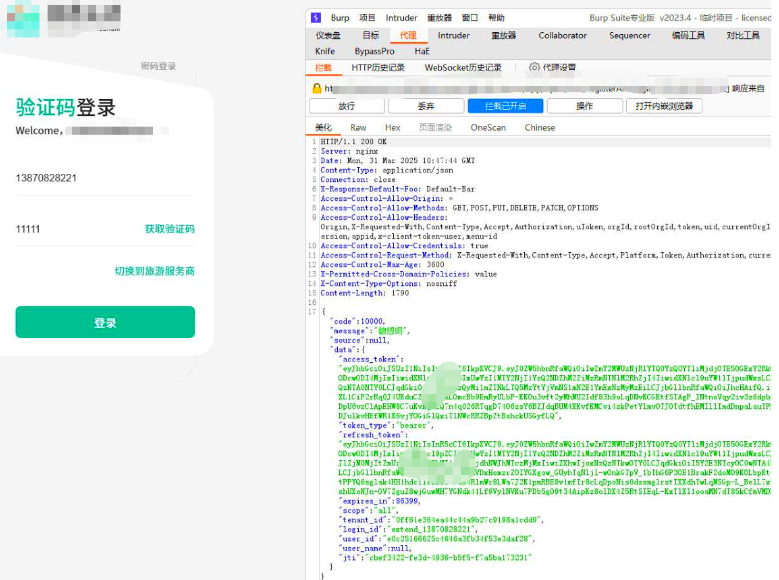The height and width of the screenshot is (580, 779).
Task: Open the 操作 action button
Action: pyautogui.click(x=584, y=106)
